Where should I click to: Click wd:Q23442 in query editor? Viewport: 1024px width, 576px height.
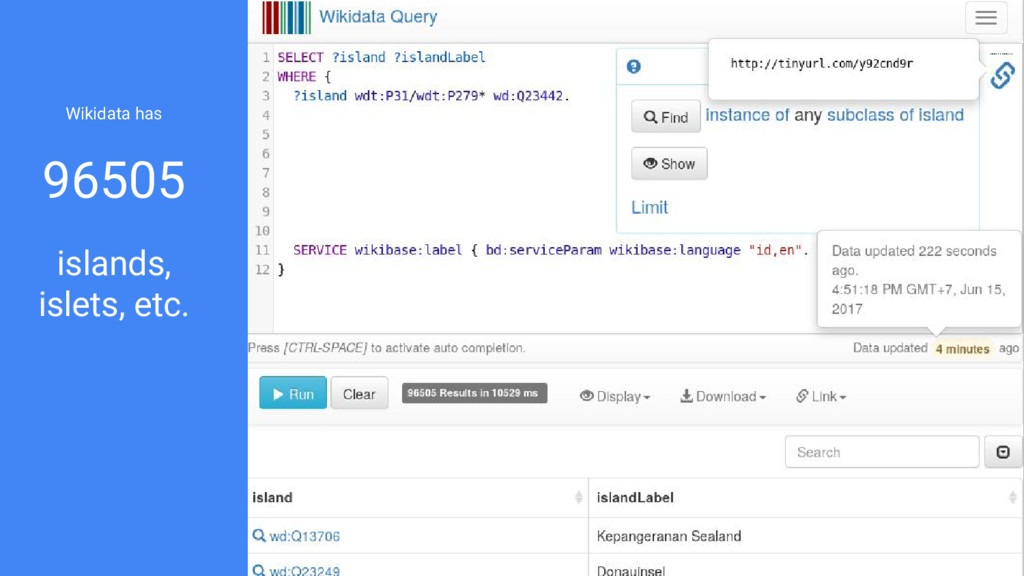click(528, 96)
